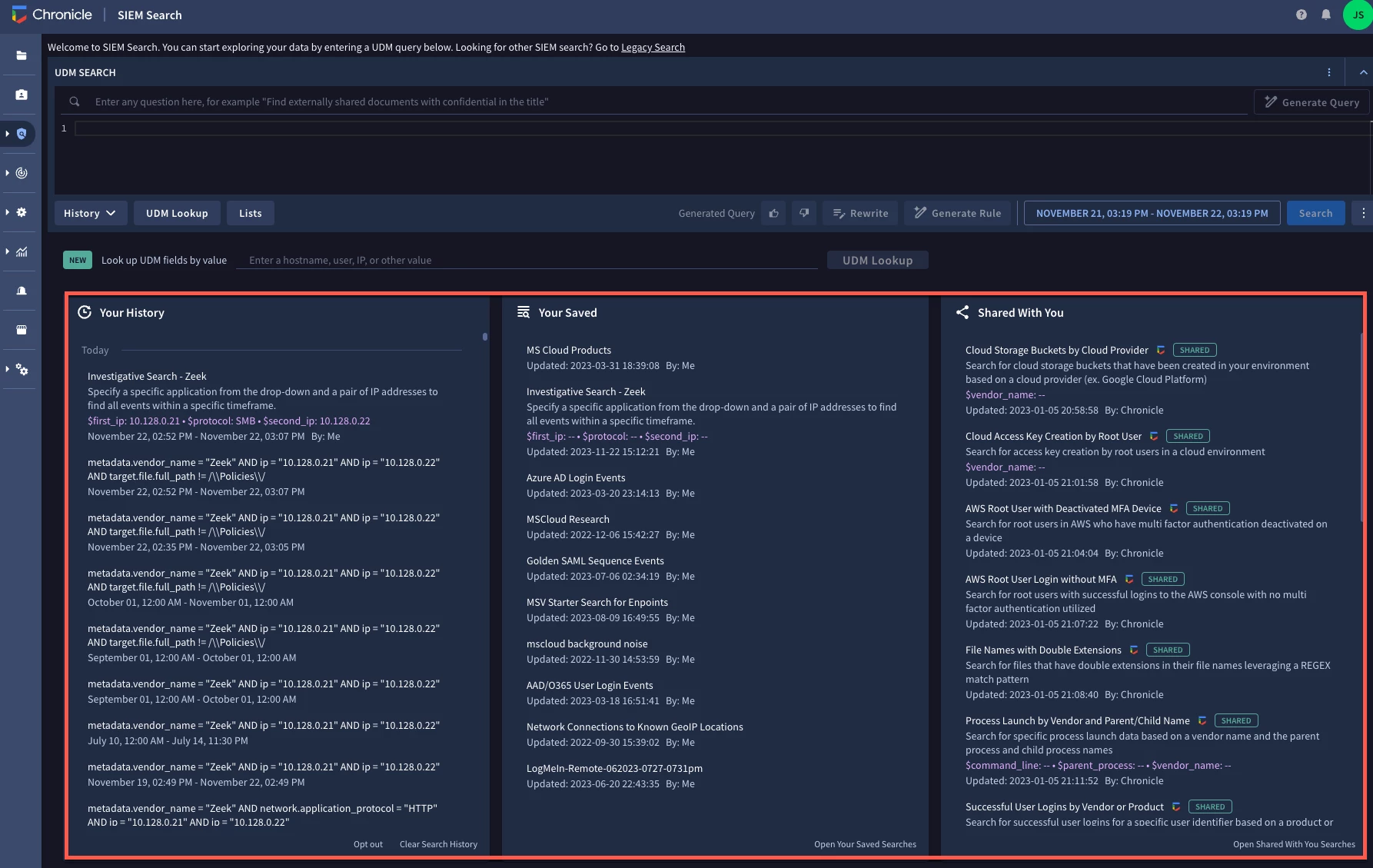Follow the Legacy Search link
The width and height of the screenshot is (1373, 868).
click(x=653, y=47)
